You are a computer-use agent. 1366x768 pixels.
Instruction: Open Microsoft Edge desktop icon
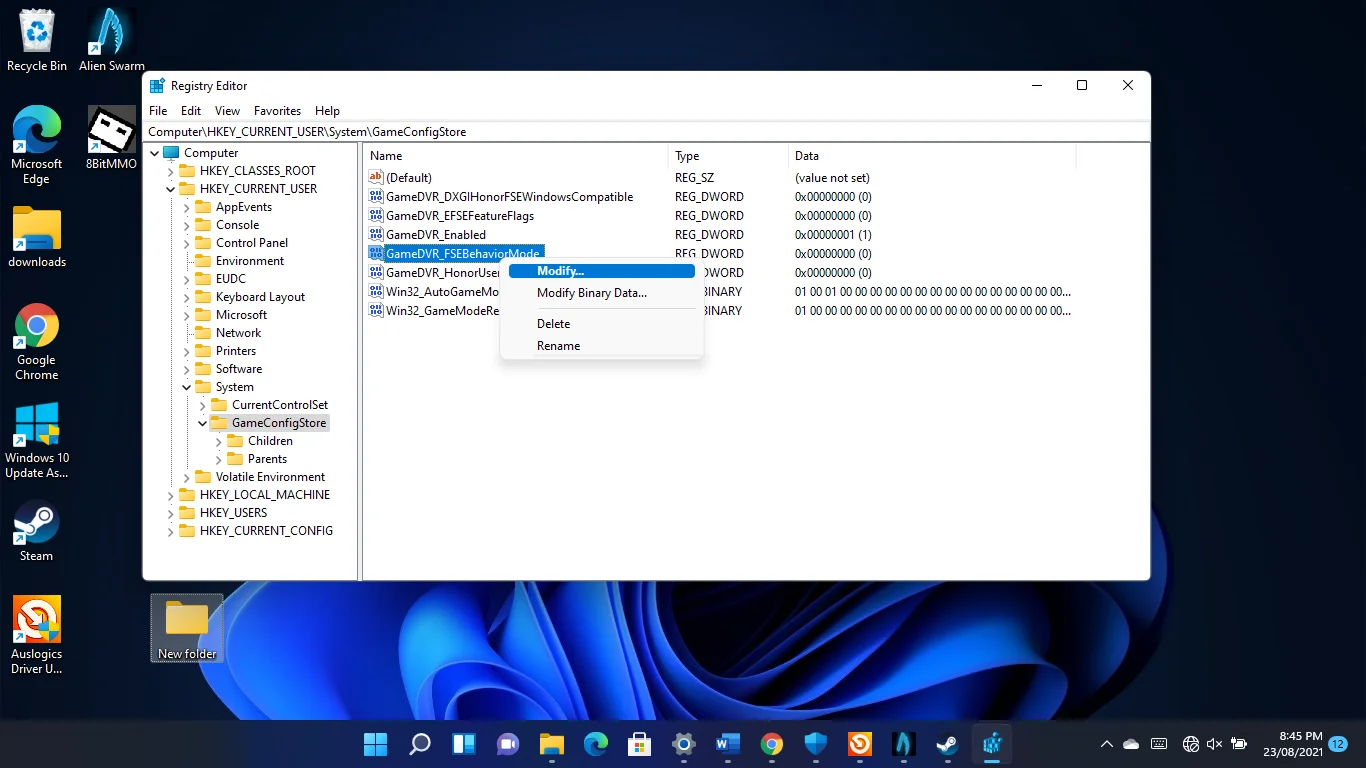(37, 145)
